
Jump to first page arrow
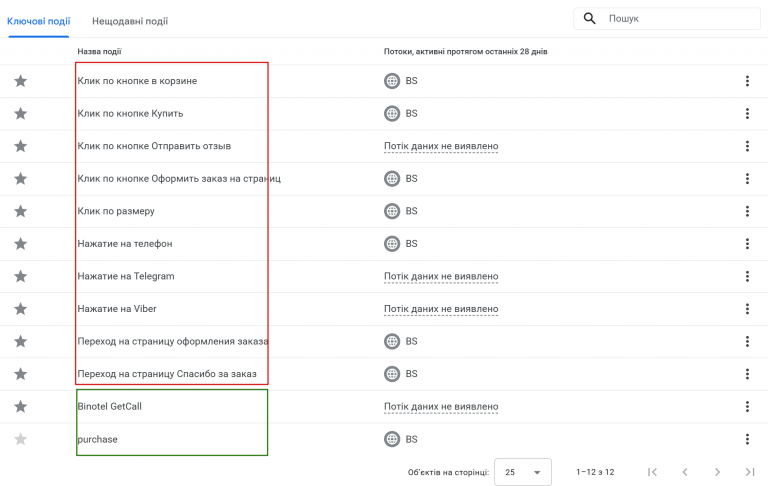652,472
